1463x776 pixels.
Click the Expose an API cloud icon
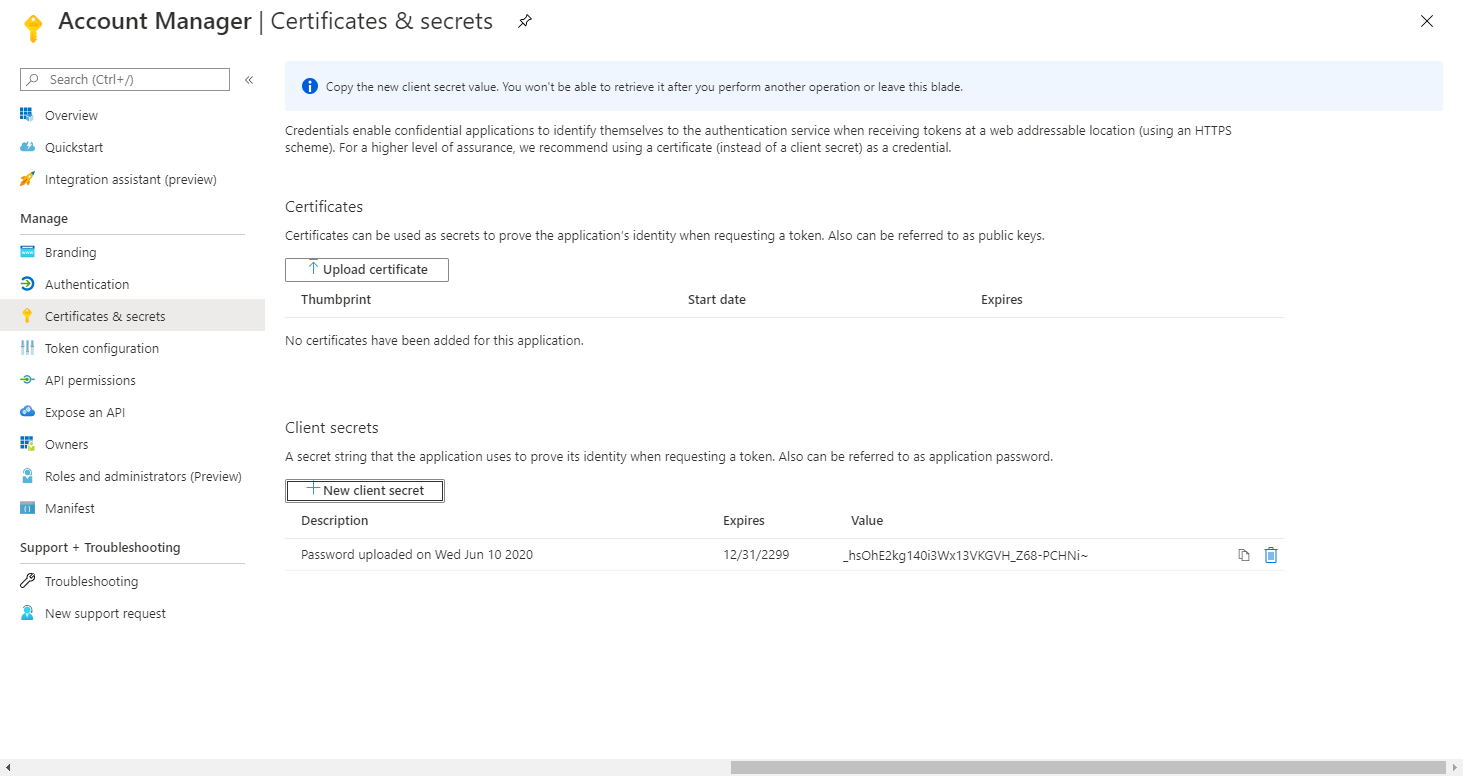pos(27,412)
